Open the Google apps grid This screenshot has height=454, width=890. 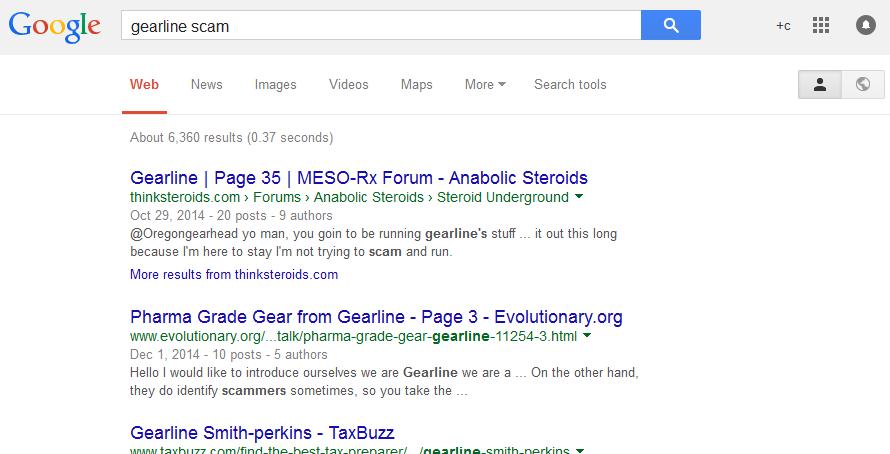click(x=821, y=26)
